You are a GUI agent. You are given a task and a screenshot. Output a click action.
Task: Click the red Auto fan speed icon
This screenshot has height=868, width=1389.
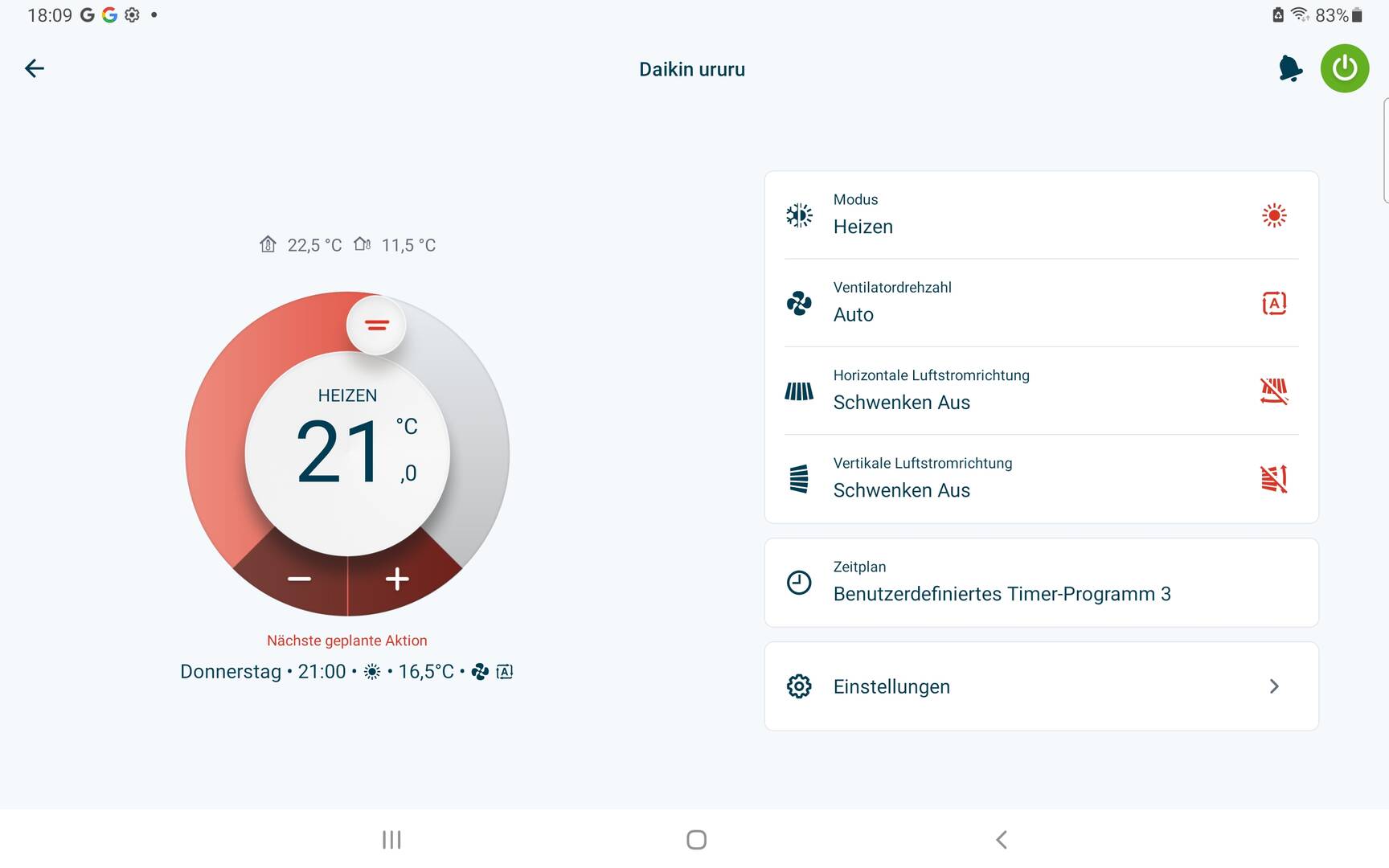pos(1274,303)
